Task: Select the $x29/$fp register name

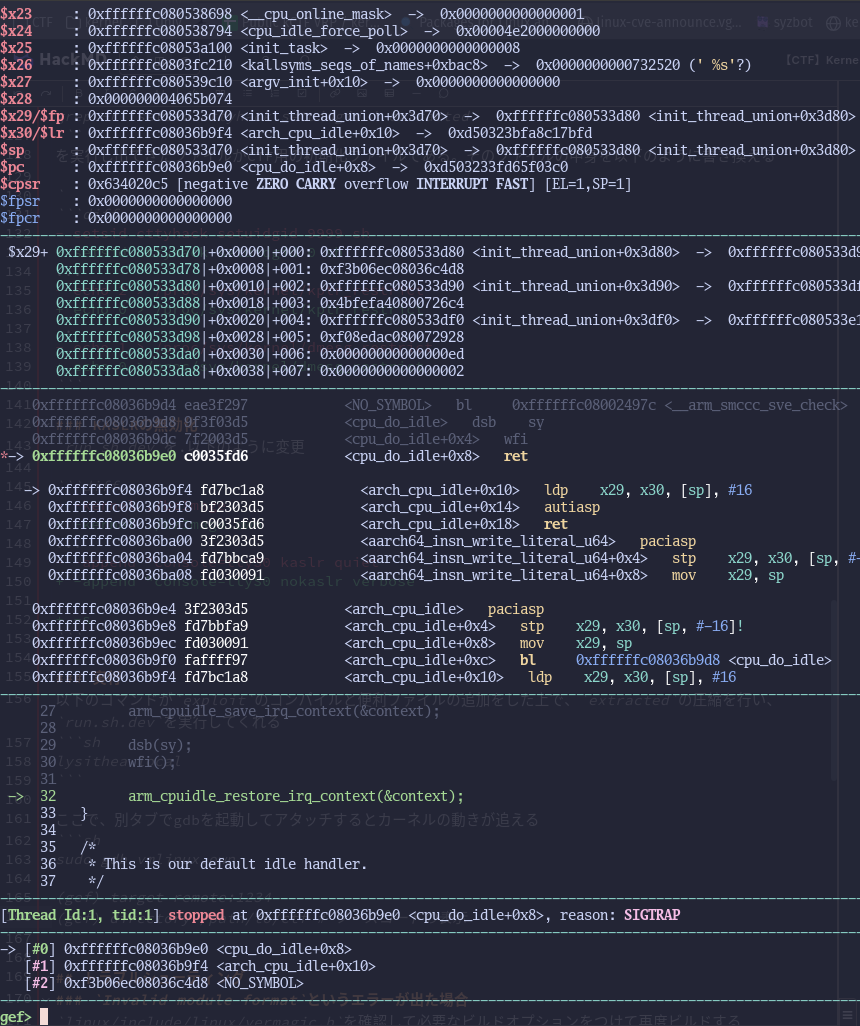Action: 32,116
